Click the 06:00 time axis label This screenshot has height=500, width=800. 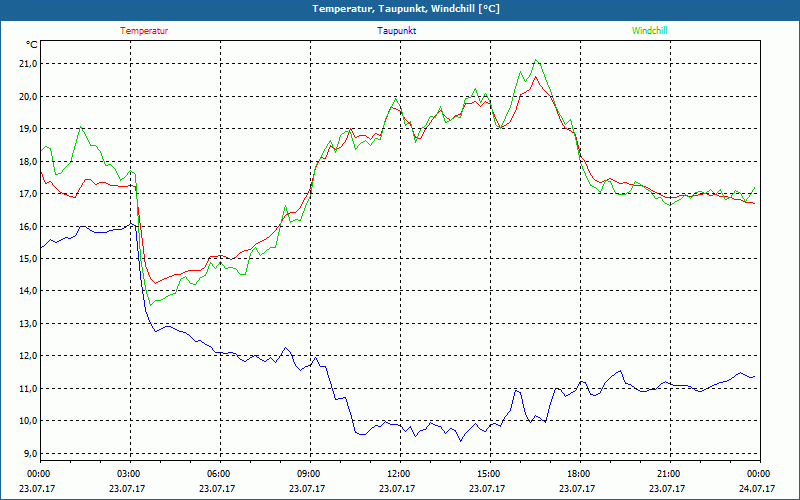click(219, 474)
